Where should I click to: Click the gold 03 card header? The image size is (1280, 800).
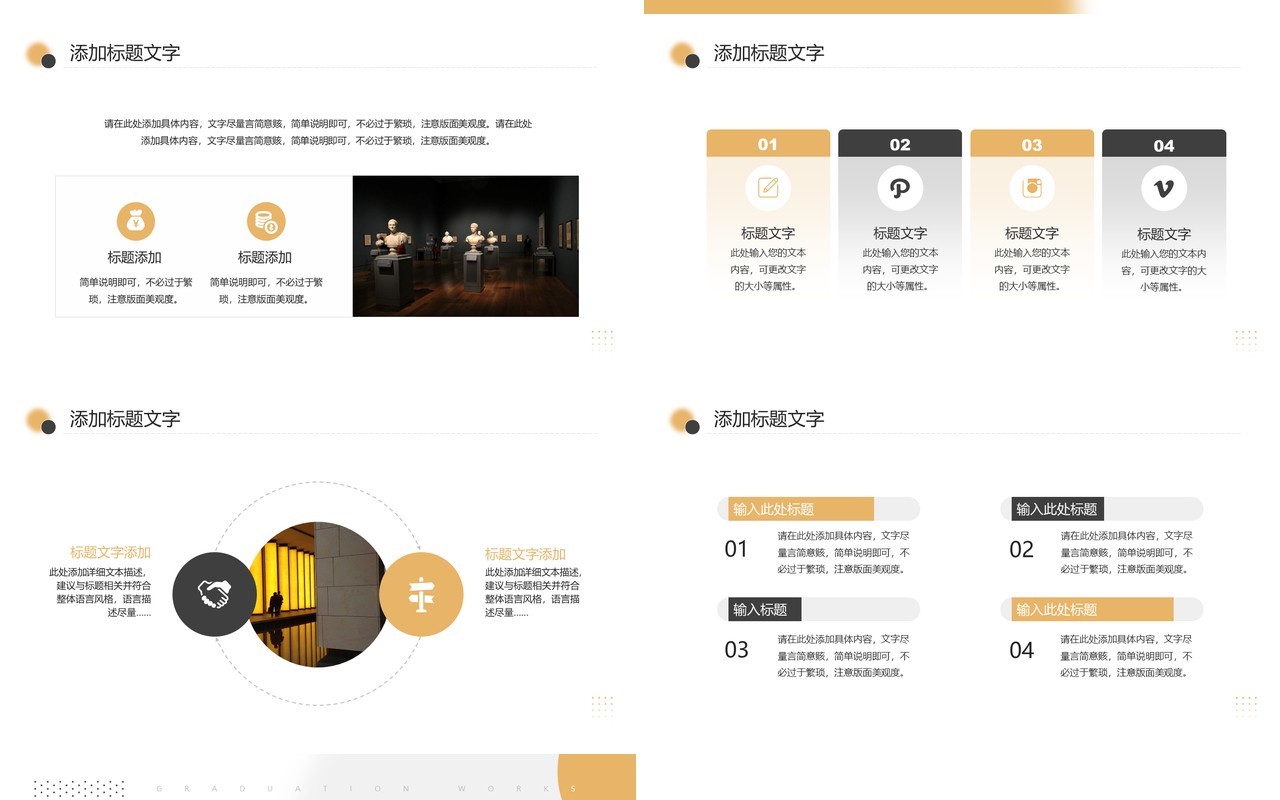point(1032,144)
